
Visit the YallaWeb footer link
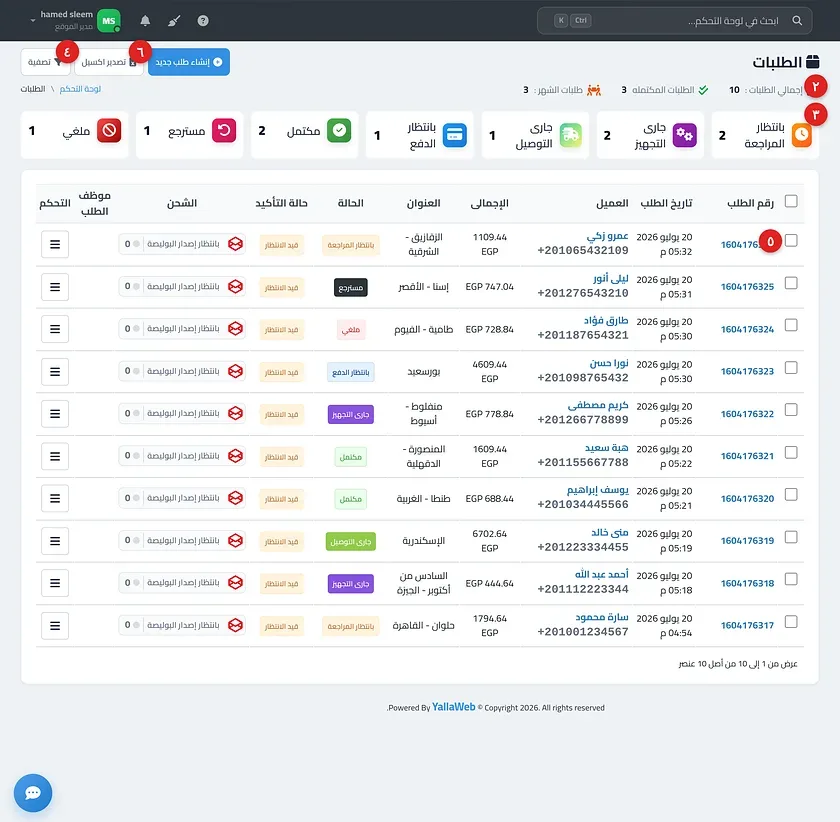454,707
